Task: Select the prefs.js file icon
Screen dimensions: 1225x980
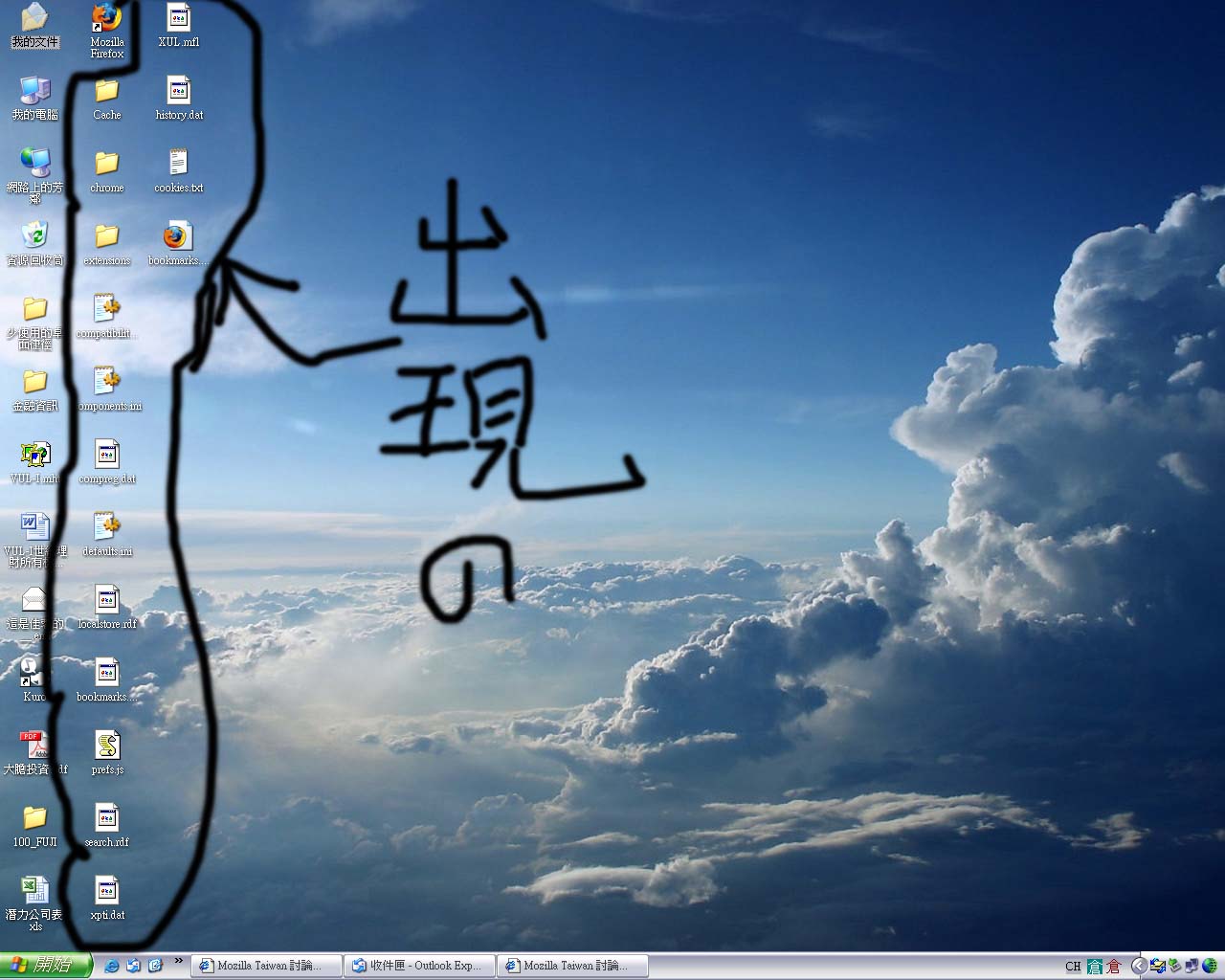Action: pyautogui.click(x=107, y=753)
